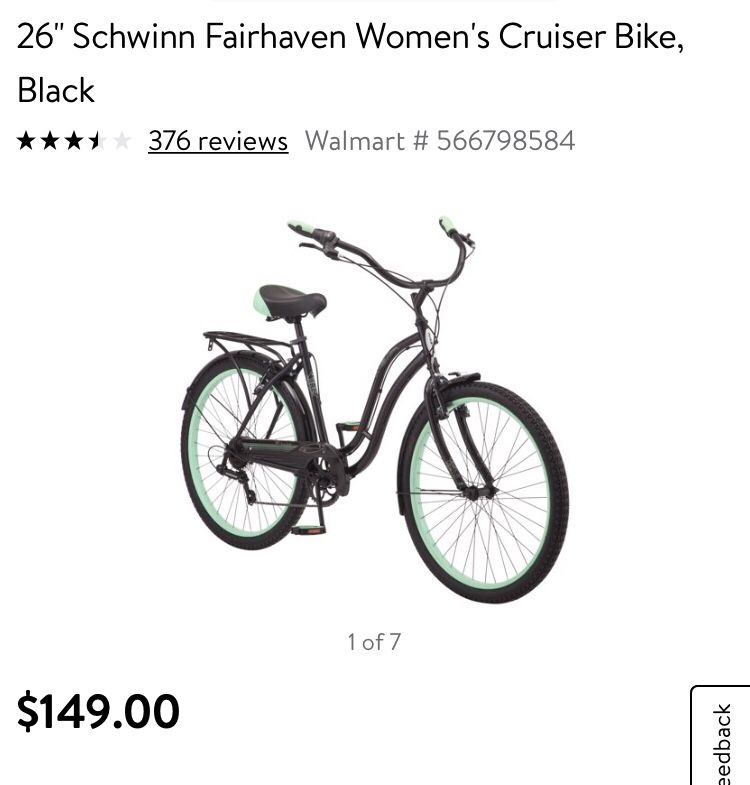This screenshot has width=750, height=785.
Task: Click the bike saddle in the photo
Action: (290, 302)
